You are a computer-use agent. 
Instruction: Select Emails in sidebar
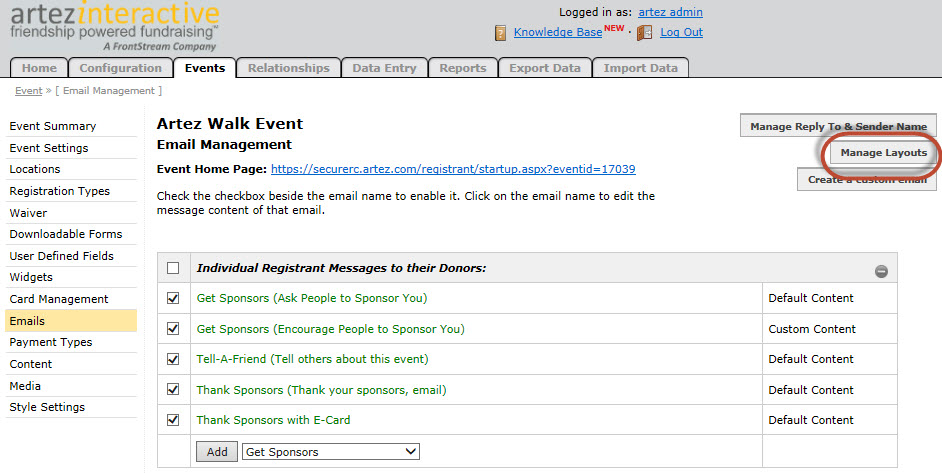coord(71,321)
